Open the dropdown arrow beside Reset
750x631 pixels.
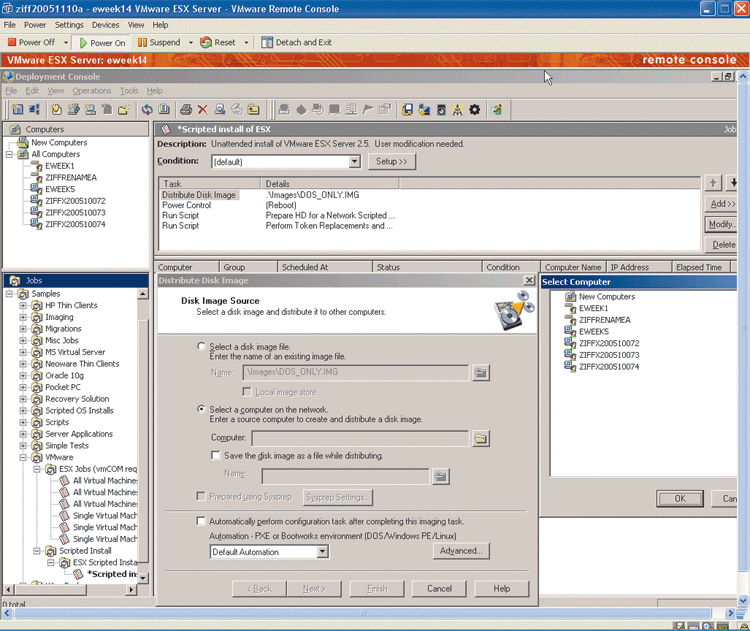246,43
